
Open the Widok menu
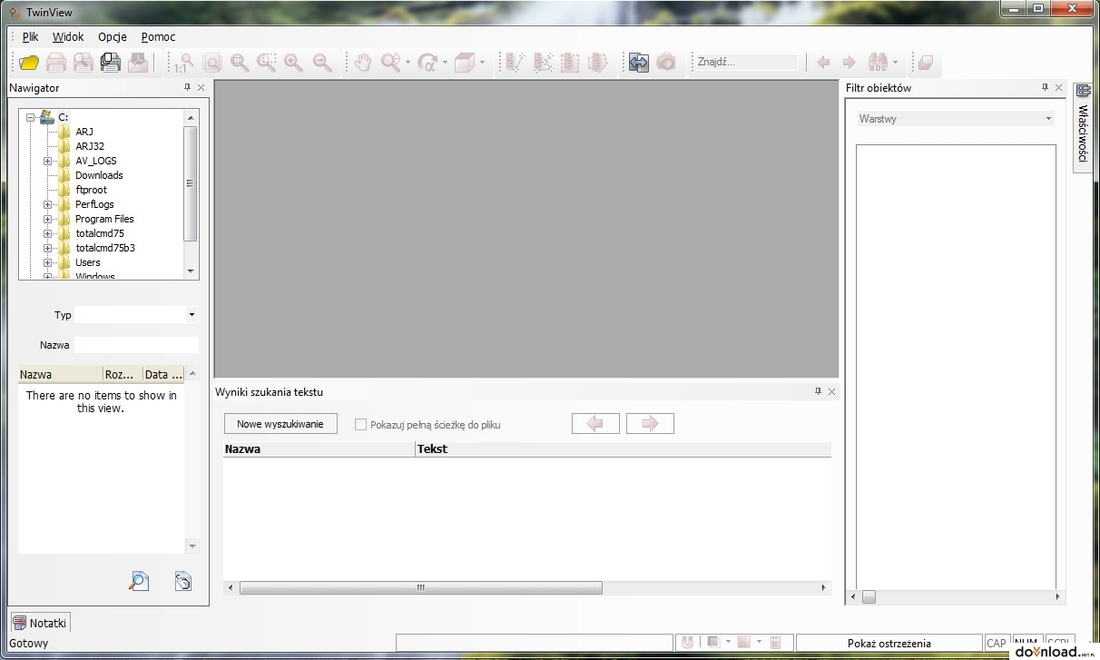pos(68,36)
